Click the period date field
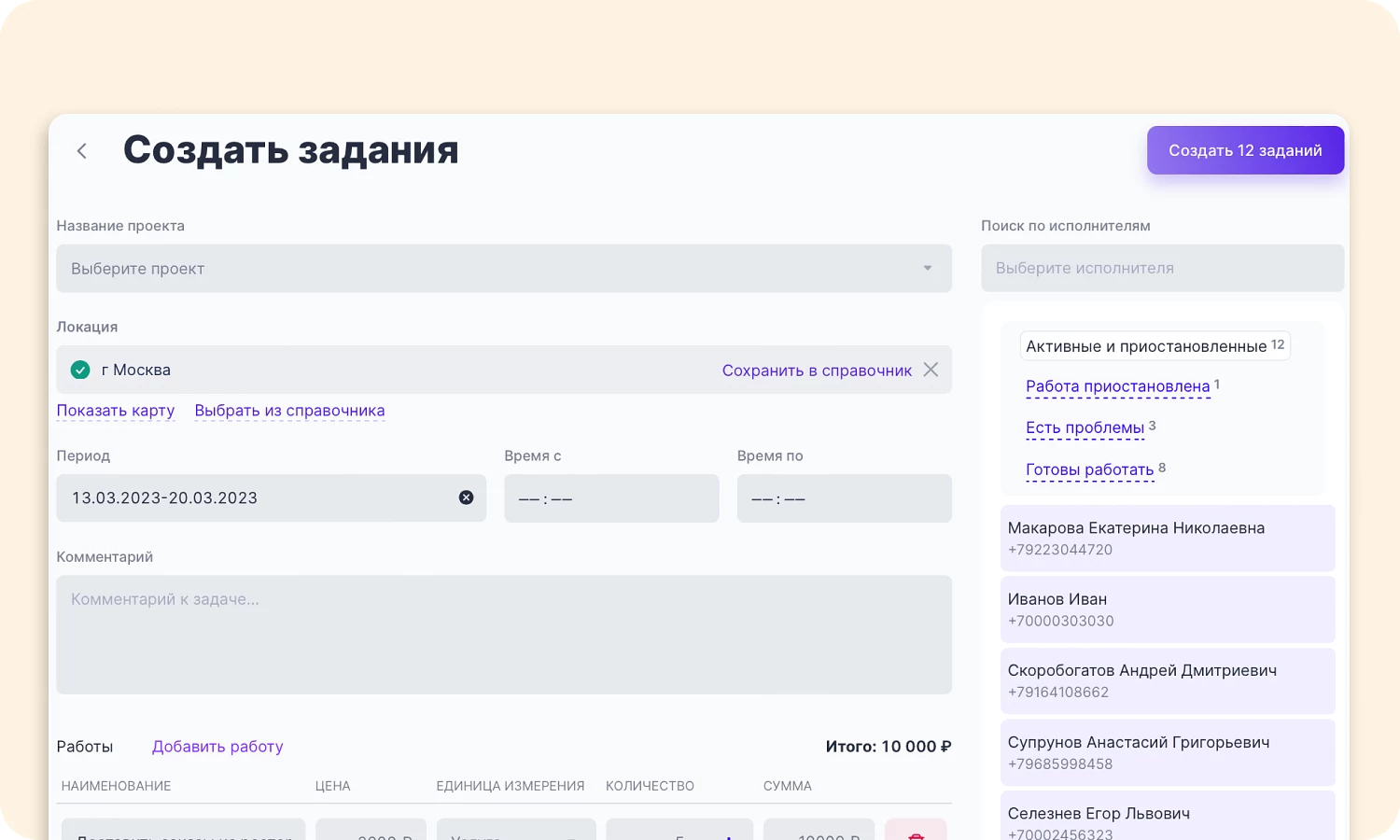 click(272, 497)
